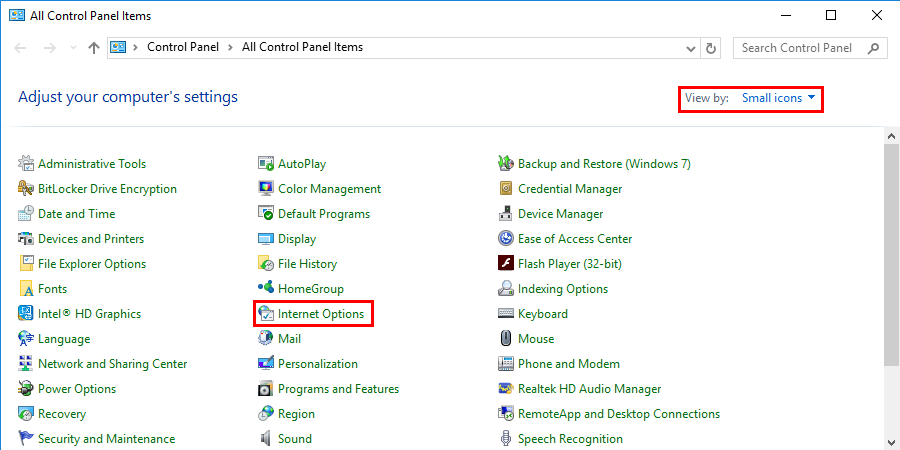Open the Personalization icon
Screen dimensions: 900x450
(x=266, y=364)
